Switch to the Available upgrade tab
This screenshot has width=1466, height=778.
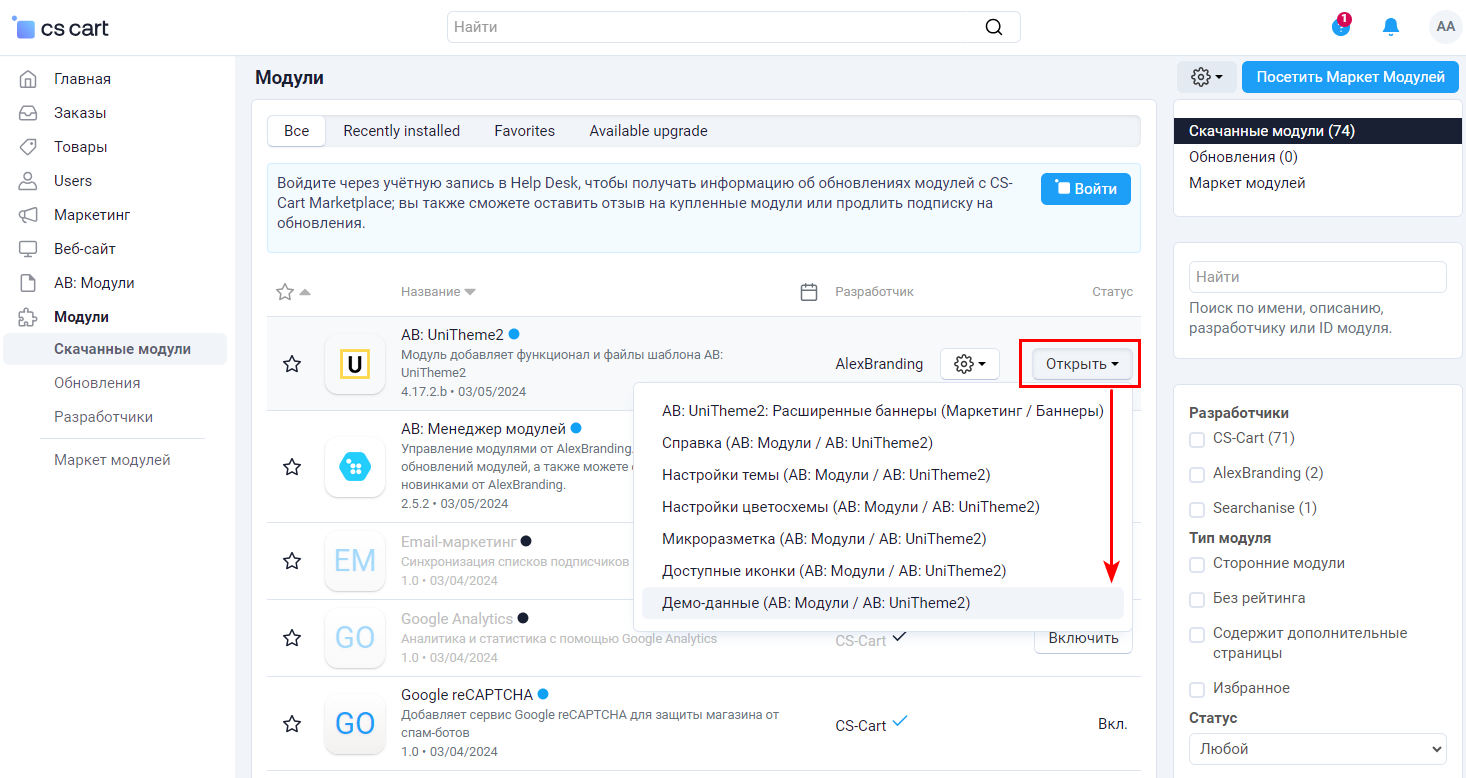point(649,131)
